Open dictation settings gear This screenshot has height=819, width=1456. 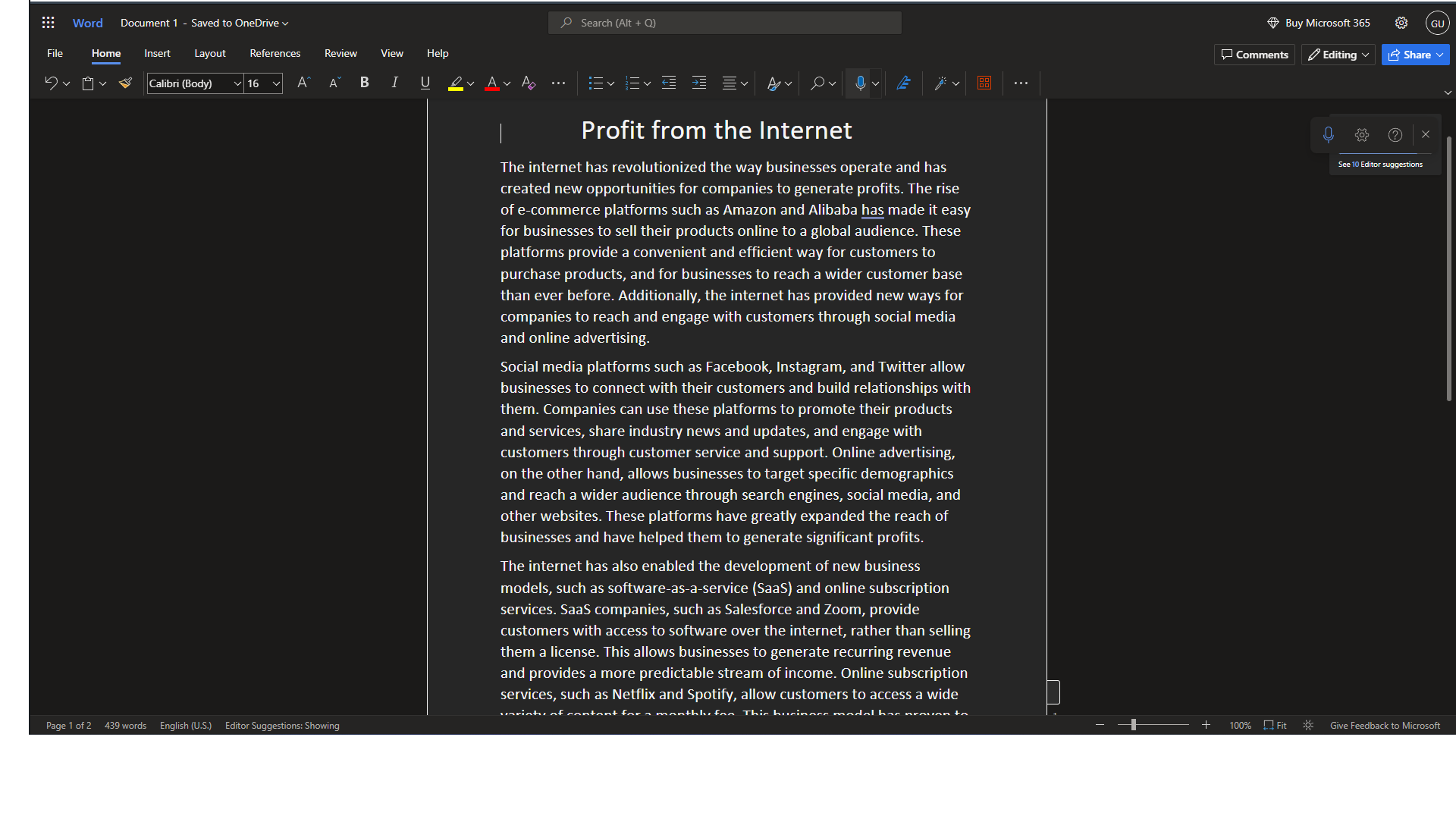coord(1362,135)
